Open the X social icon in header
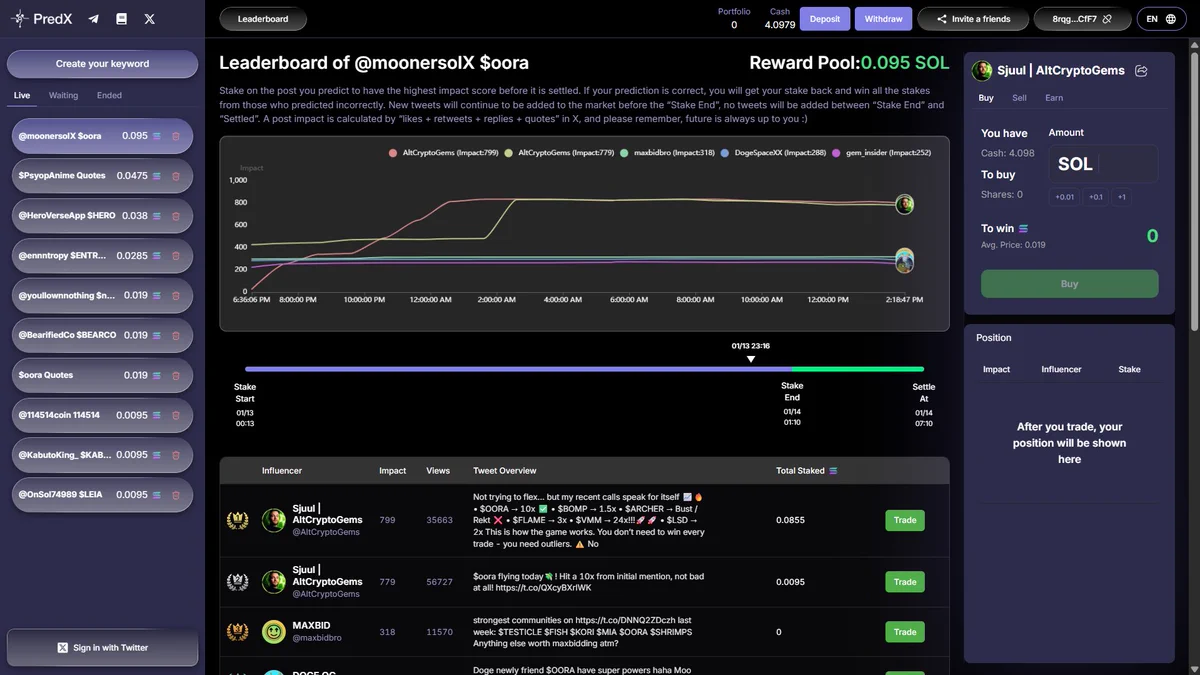The height and width of the screenshot is (675, 1200). click(x=149, y=19)
